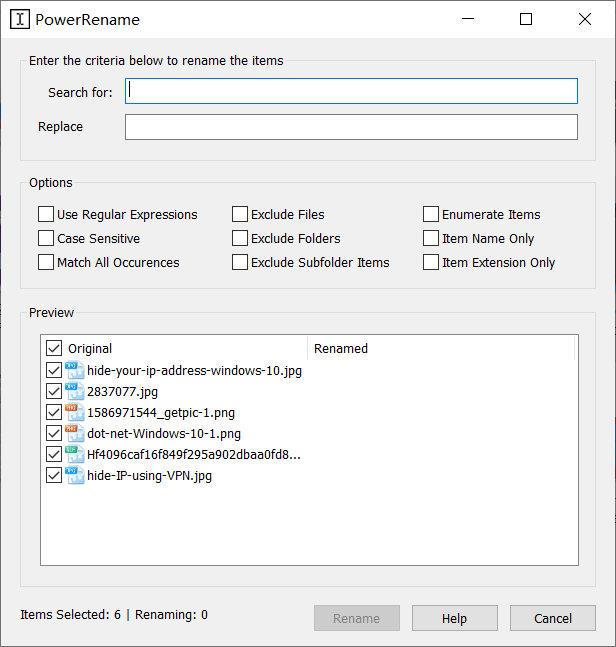This screenshot has height=647, width=616.
Task: Select the row 1586971544_getpic-1.png
Action: pos(161,413)
